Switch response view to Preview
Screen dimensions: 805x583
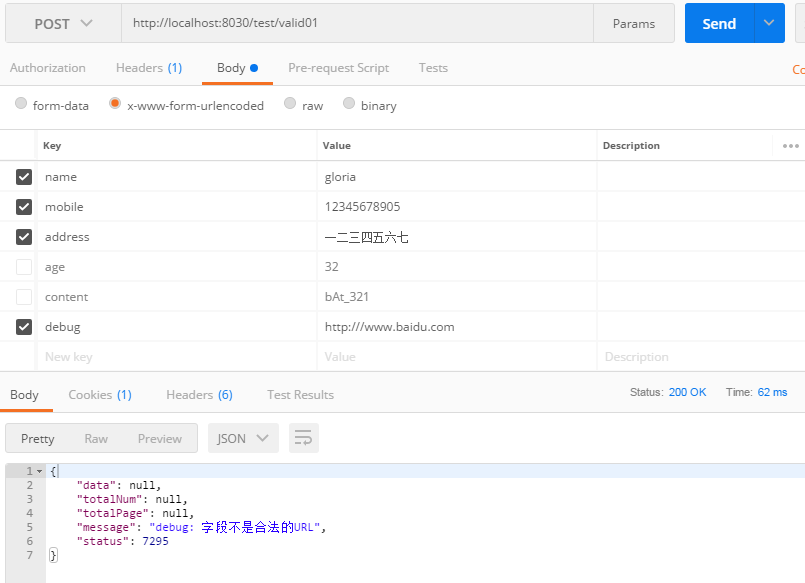(160, 438)
